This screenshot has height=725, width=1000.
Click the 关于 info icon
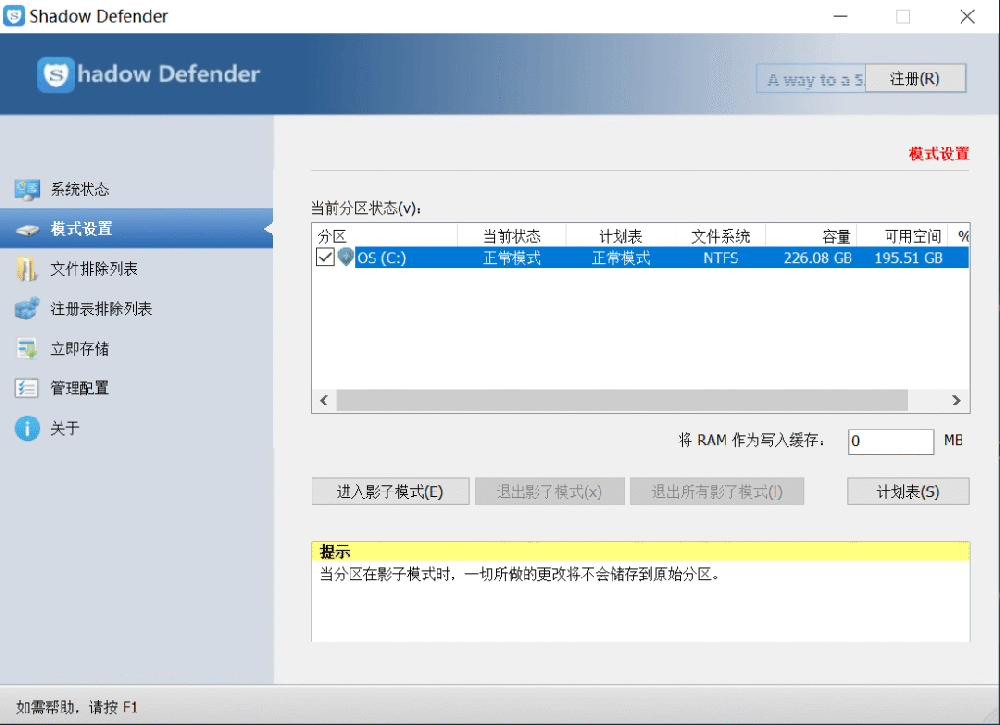click(x=27, y=428)
